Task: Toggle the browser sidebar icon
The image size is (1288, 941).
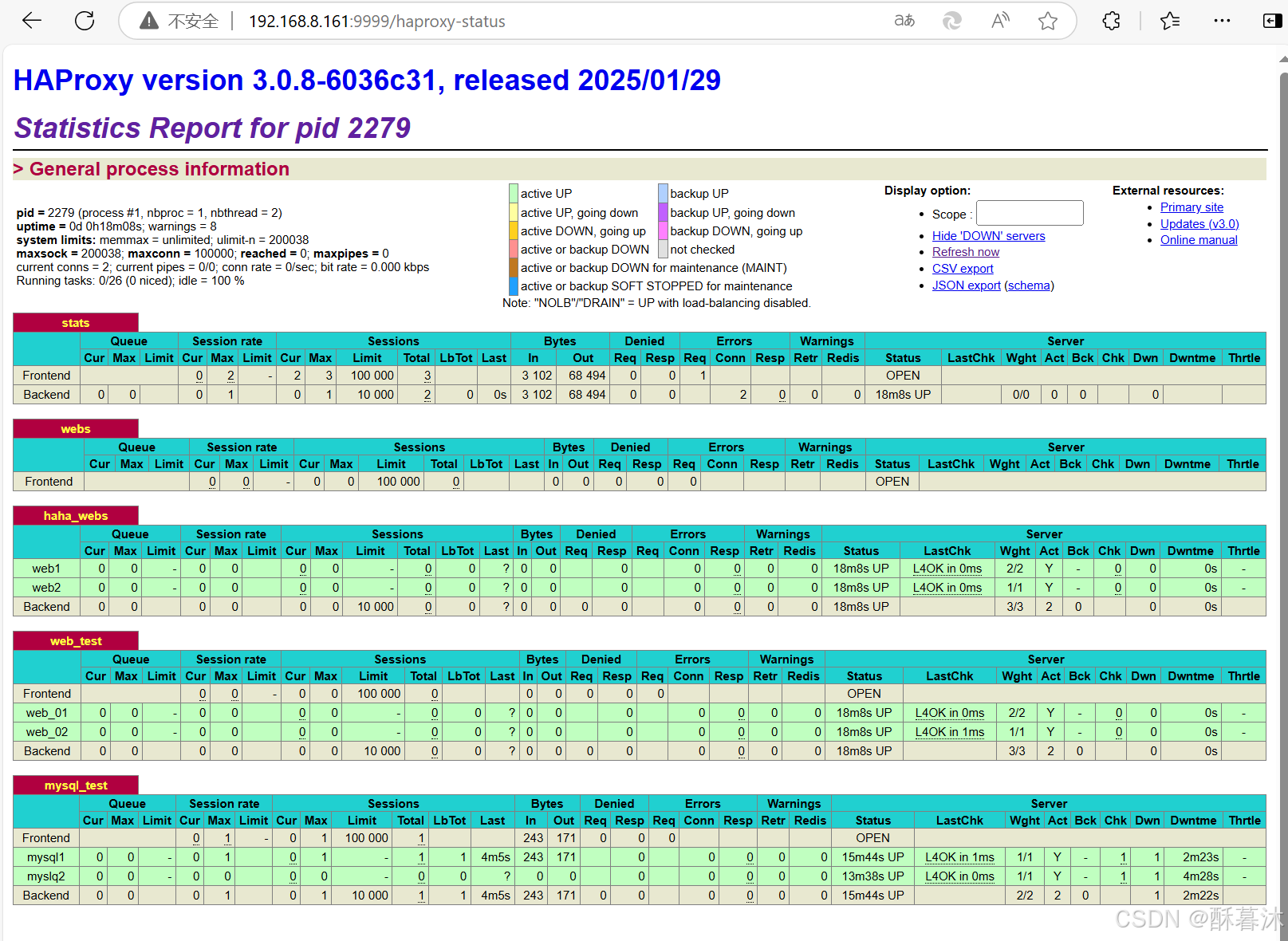Action: (1273, 22)
